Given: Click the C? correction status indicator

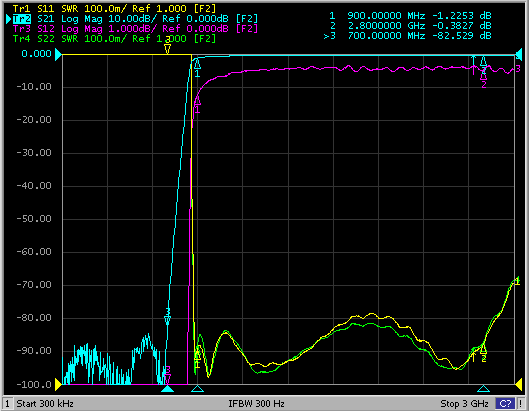Looking at the screenshot, I should click(x=505, y=404).
